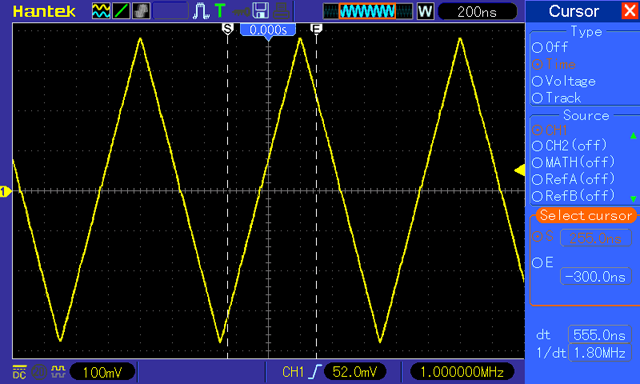Click the waveform memory position overview bar
The image size is (640, 384).
click(x=367, y=11)
